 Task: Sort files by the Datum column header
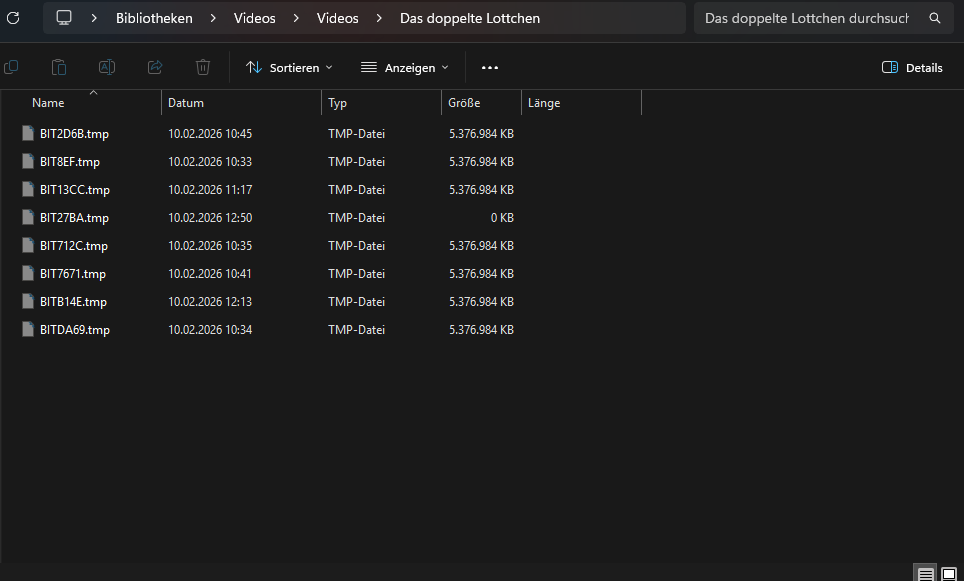[x=186, y=103]
